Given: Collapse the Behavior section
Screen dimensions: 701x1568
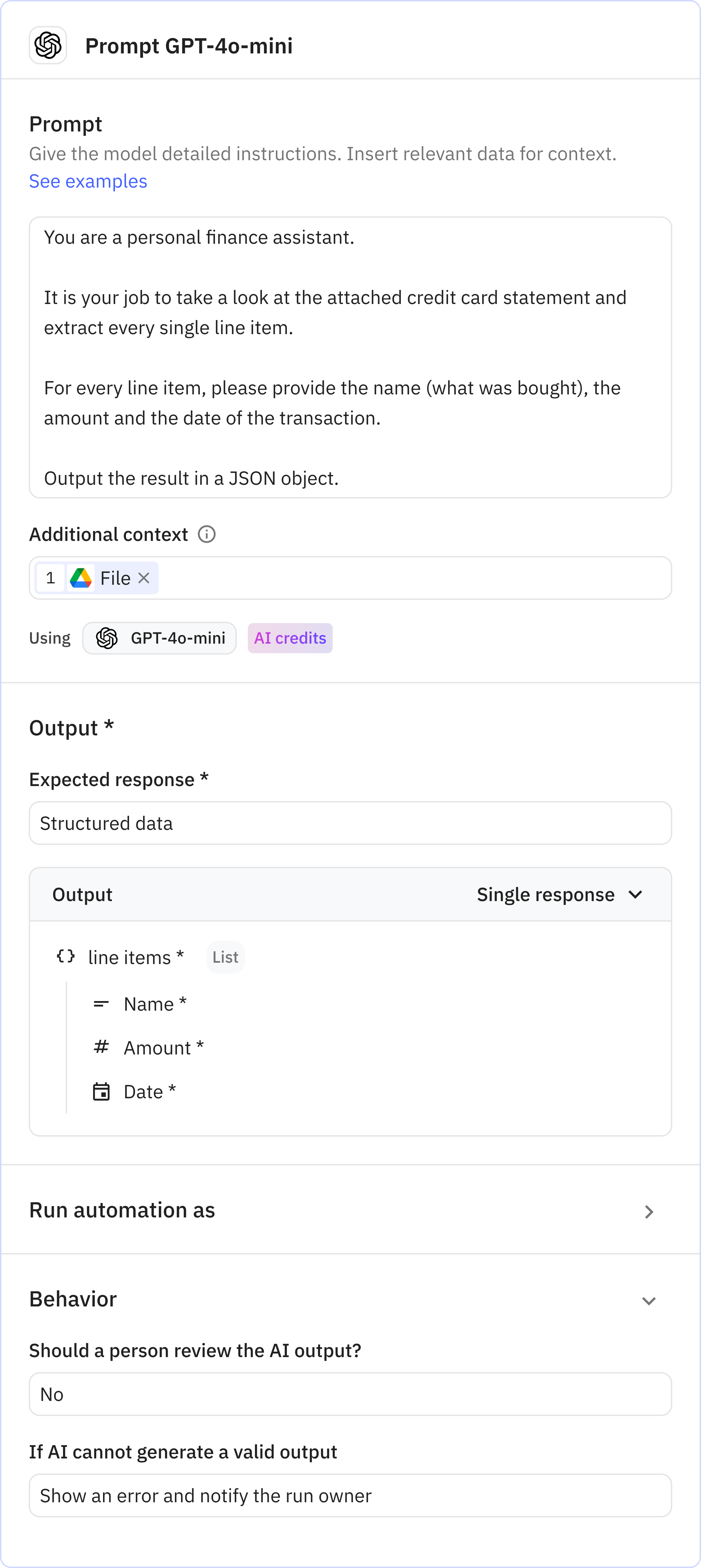Looking at the screenshot, I should pos(649,1300).
